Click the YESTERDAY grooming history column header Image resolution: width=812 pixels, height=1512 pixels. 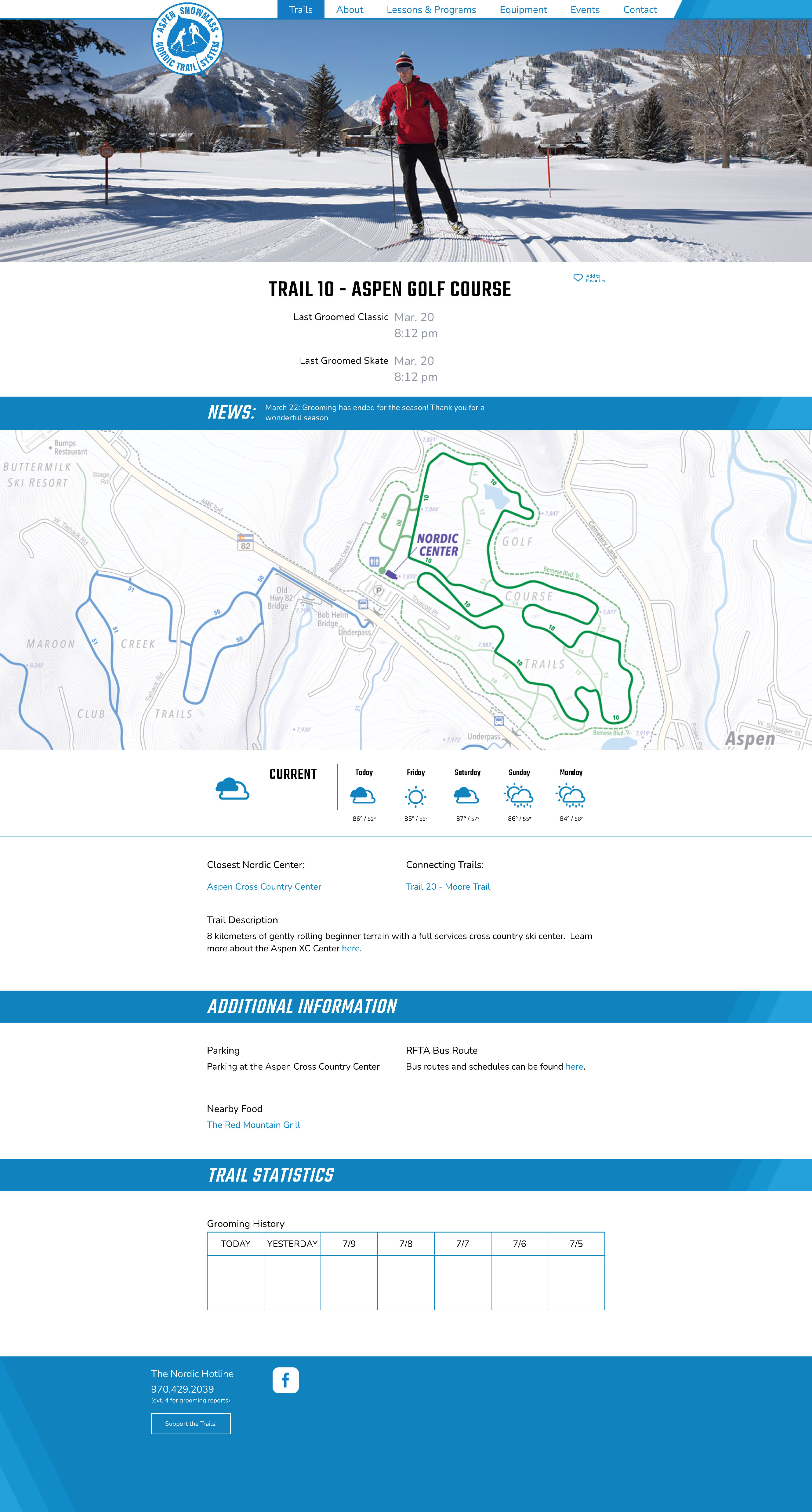click(x=292, y=1244)
